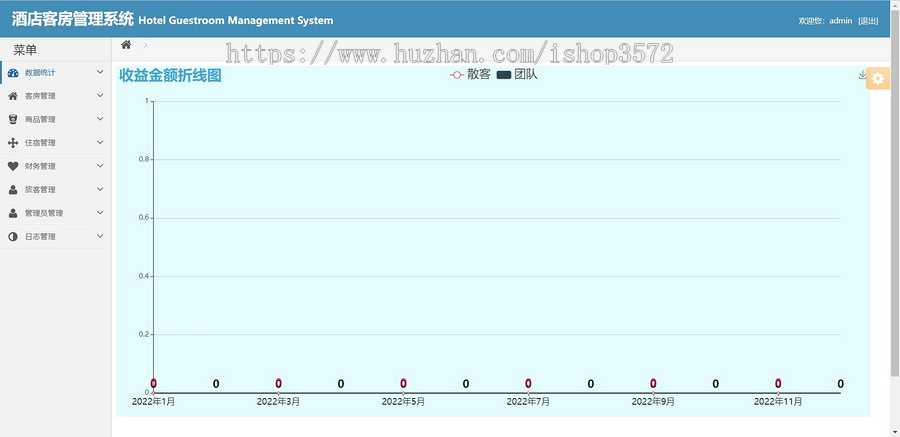The width and height of the screenshot is (900, 437).
Task: Expand the 数据统计 chevron
Action: point(100,72)
